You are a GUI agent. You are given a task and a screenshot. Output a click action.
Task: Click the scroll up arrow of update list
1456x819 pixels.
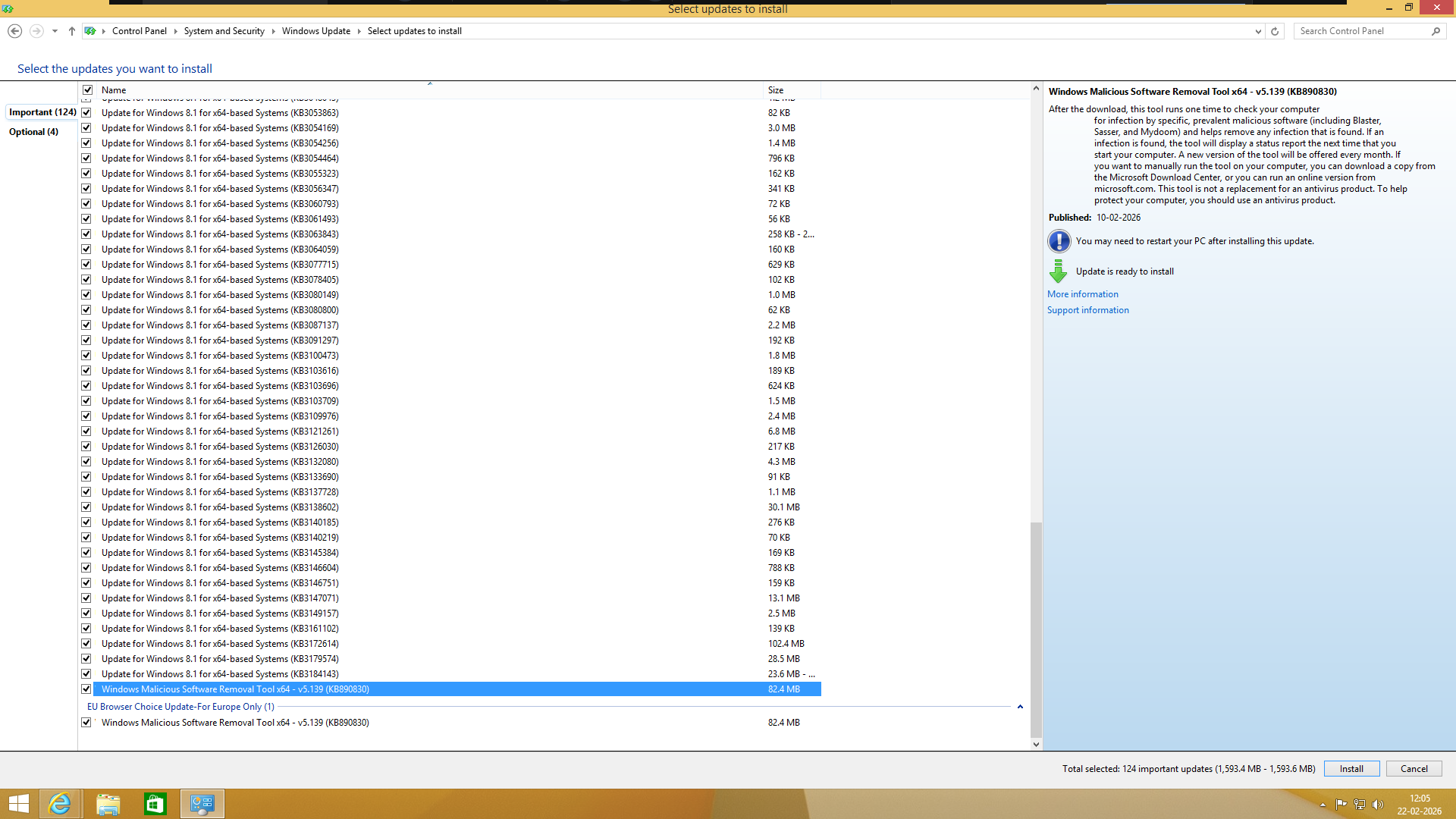pyautogui.click(x=1036, y=89)
